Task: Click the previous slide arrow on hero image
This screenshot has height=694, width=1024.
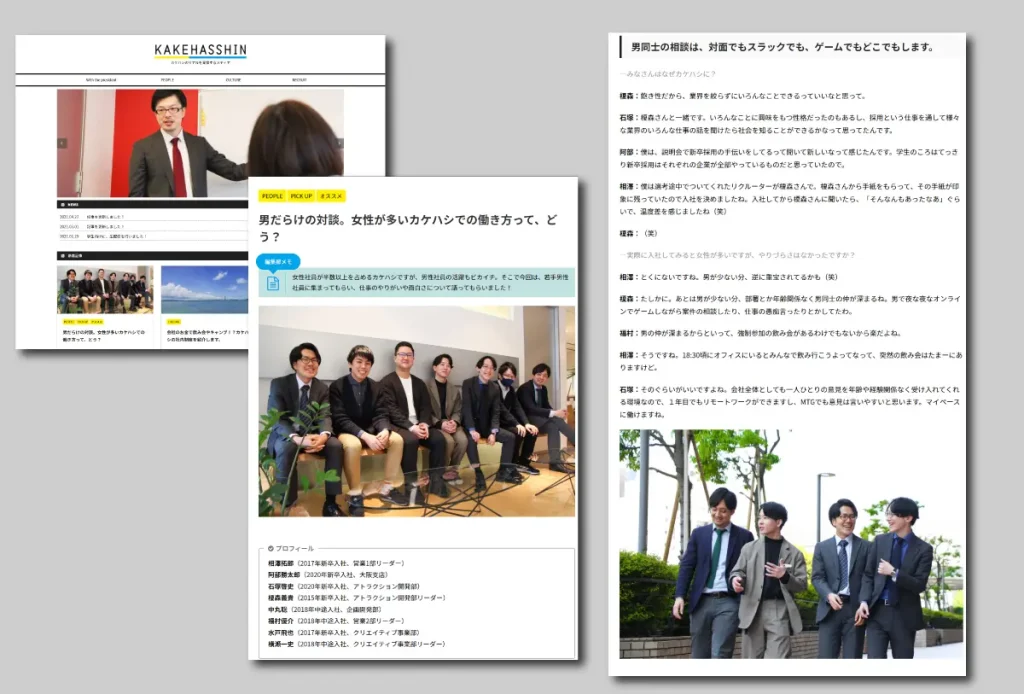Action: coord(62,143)
